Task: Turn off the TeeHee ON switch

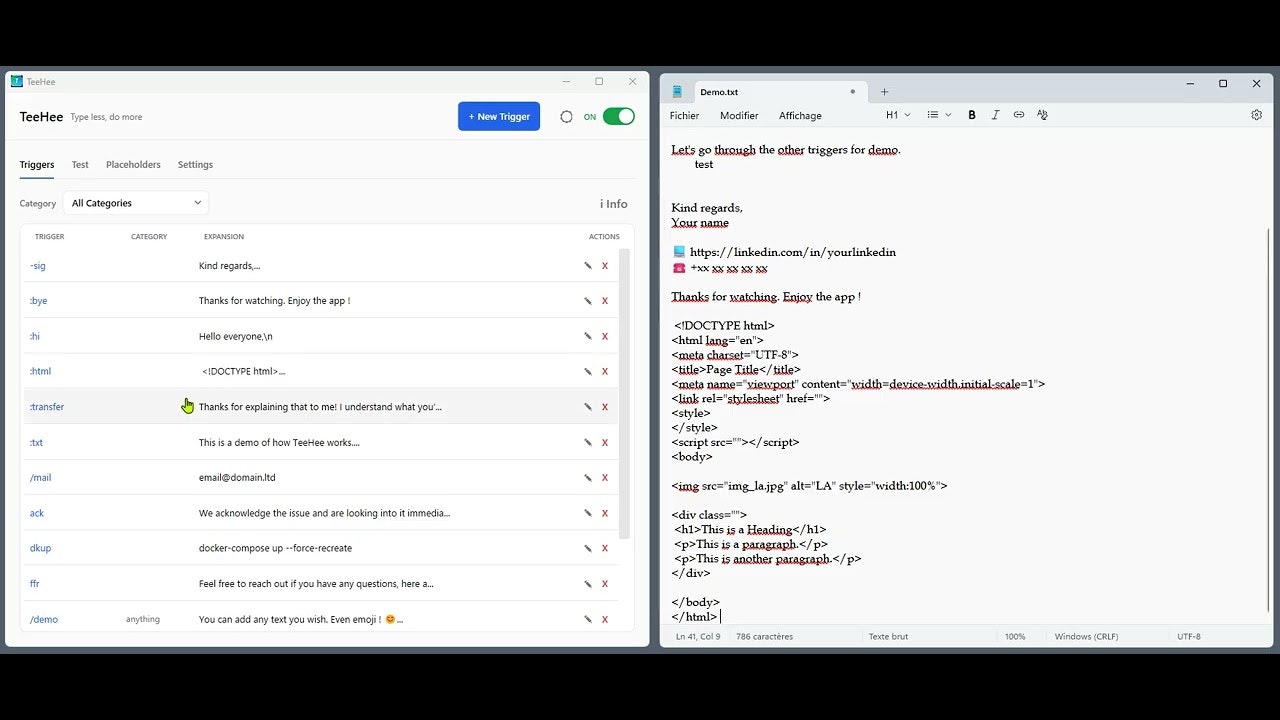Action: 619,117
